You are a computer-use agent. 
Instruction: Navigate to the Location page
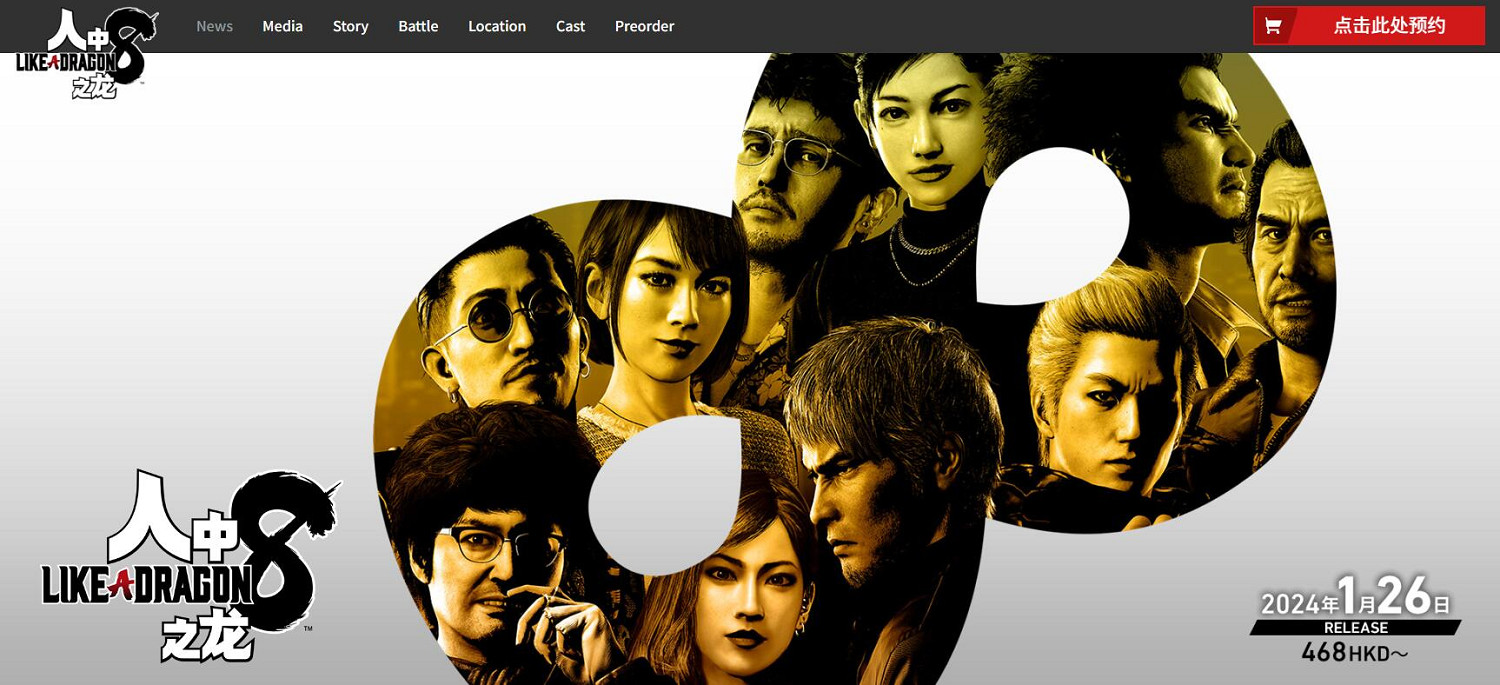[x=496, y=26]
